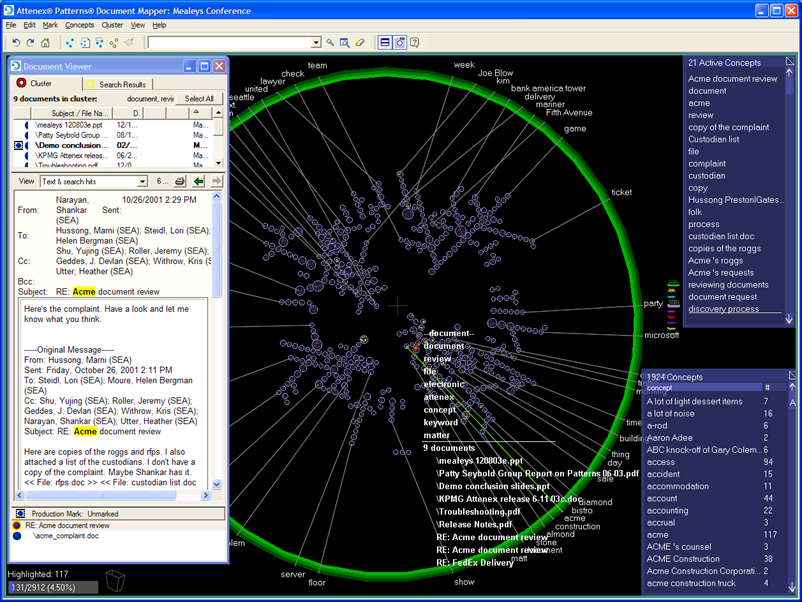Select 'discovery process' in Active Concepts list
The image size is (802, 602).
[x=723, y=309]
